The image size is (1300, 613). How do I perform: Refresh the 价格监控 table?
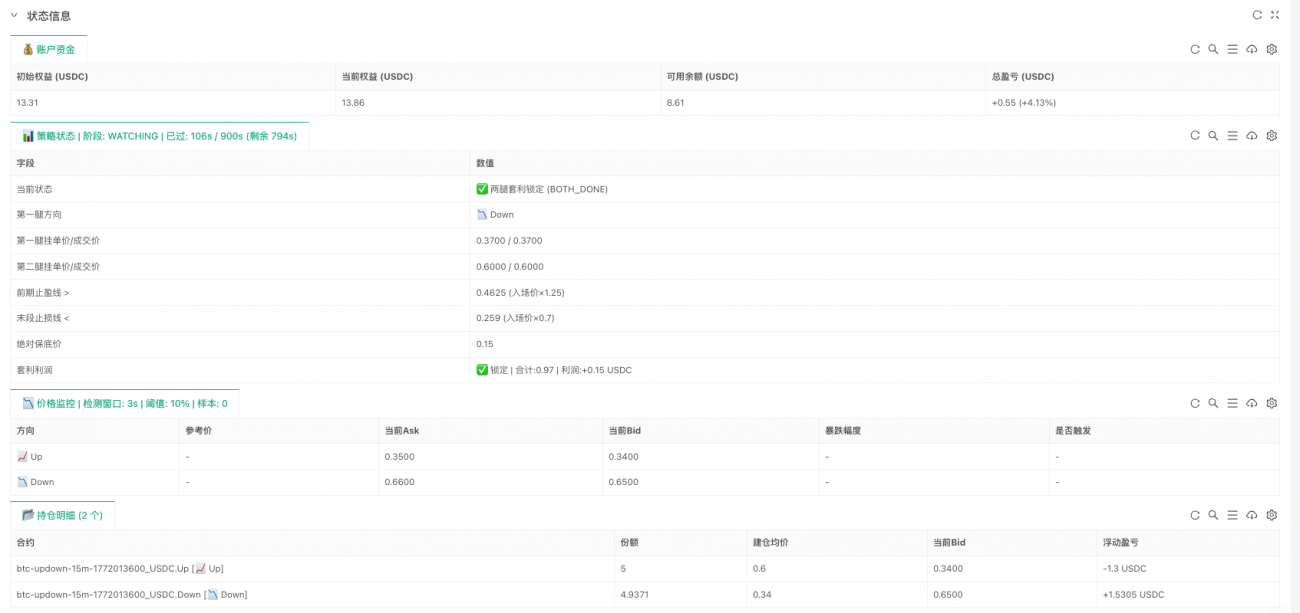[x=1195, y=403]
